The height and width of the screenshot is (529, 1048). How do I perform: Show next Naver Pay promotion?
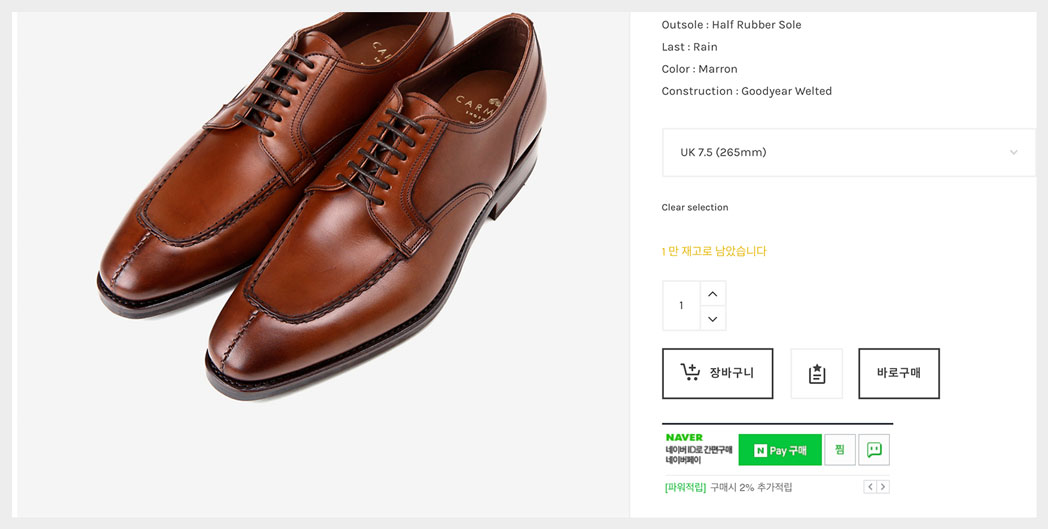[883, 487]
